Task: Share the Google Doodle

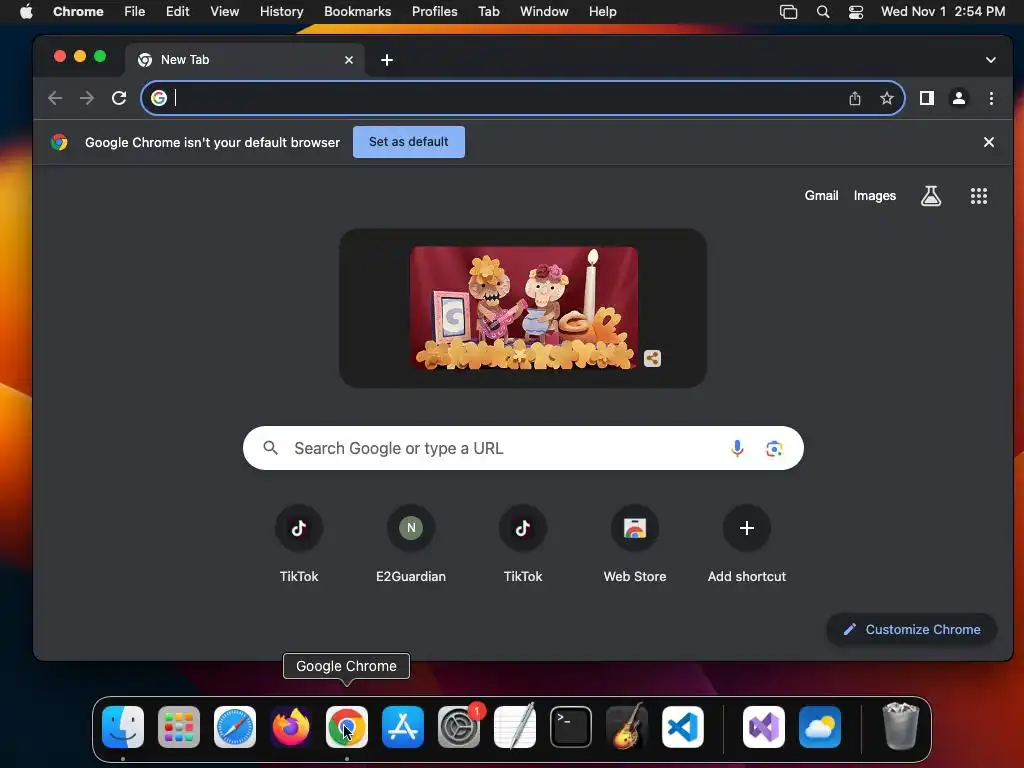Action: point(652,359)
